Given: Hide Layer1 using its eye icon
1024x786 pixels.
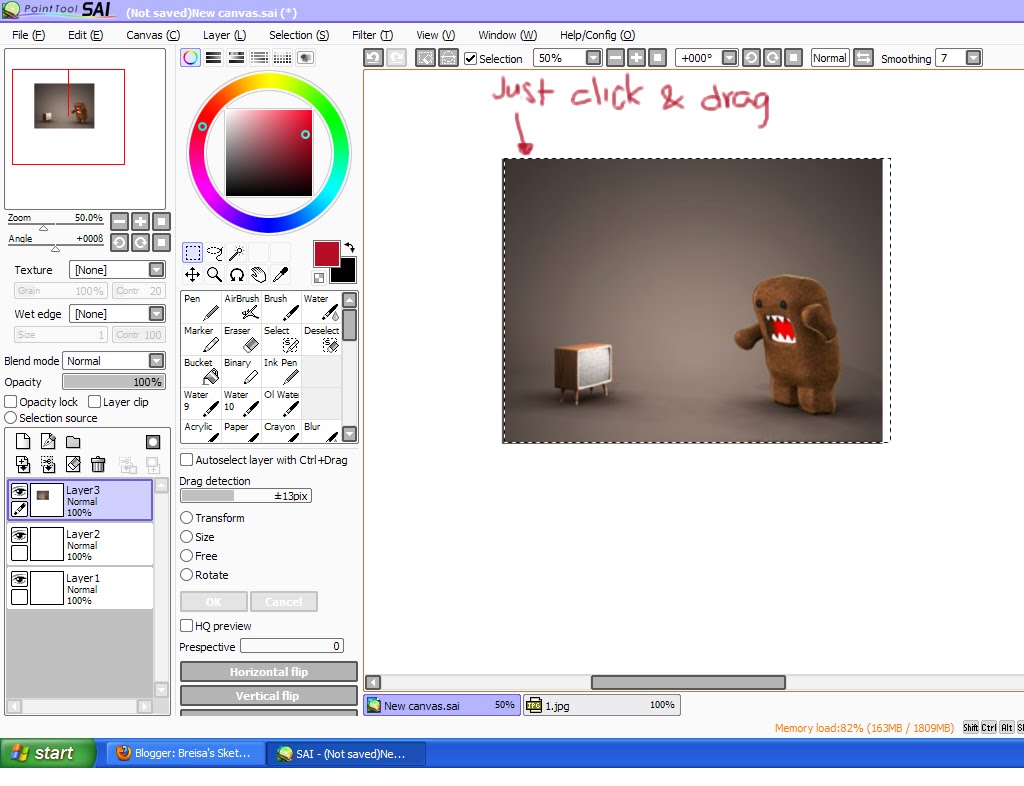Looking at the screenshot, I should coord(20,579).
